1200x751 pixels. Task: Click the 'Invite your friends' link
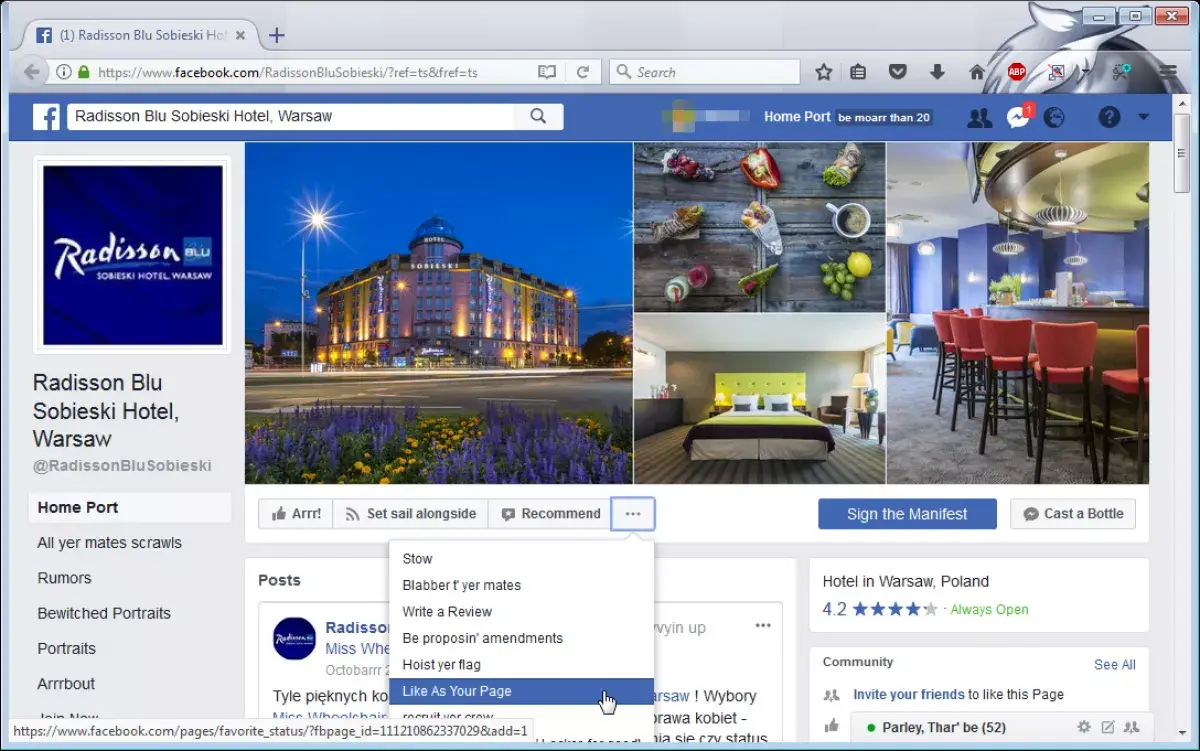coord(909,695)
